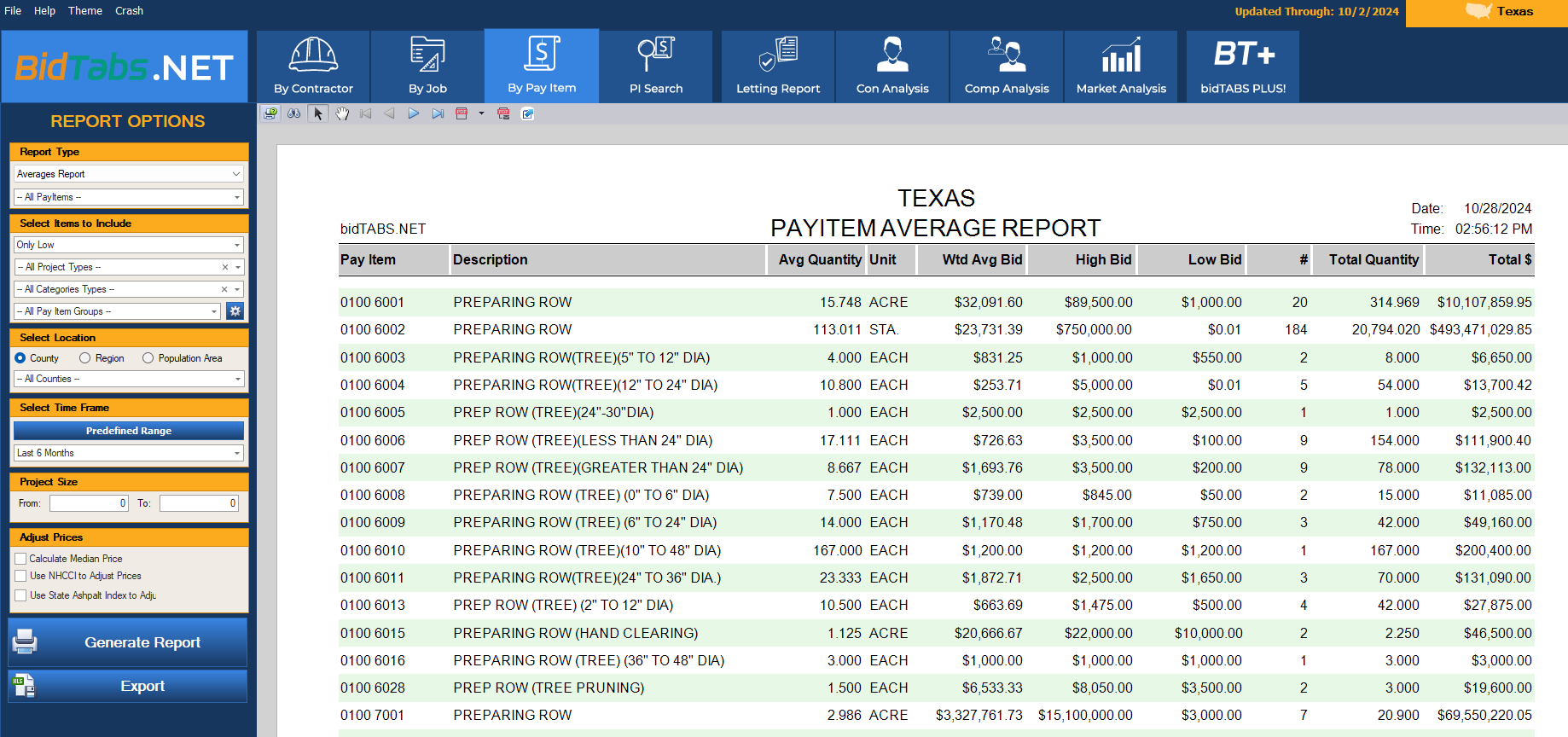The height and width of the screenshot is (737, 1568).
Task: Click the BidTabs.NET logo
Action: [x=125, y=67]
